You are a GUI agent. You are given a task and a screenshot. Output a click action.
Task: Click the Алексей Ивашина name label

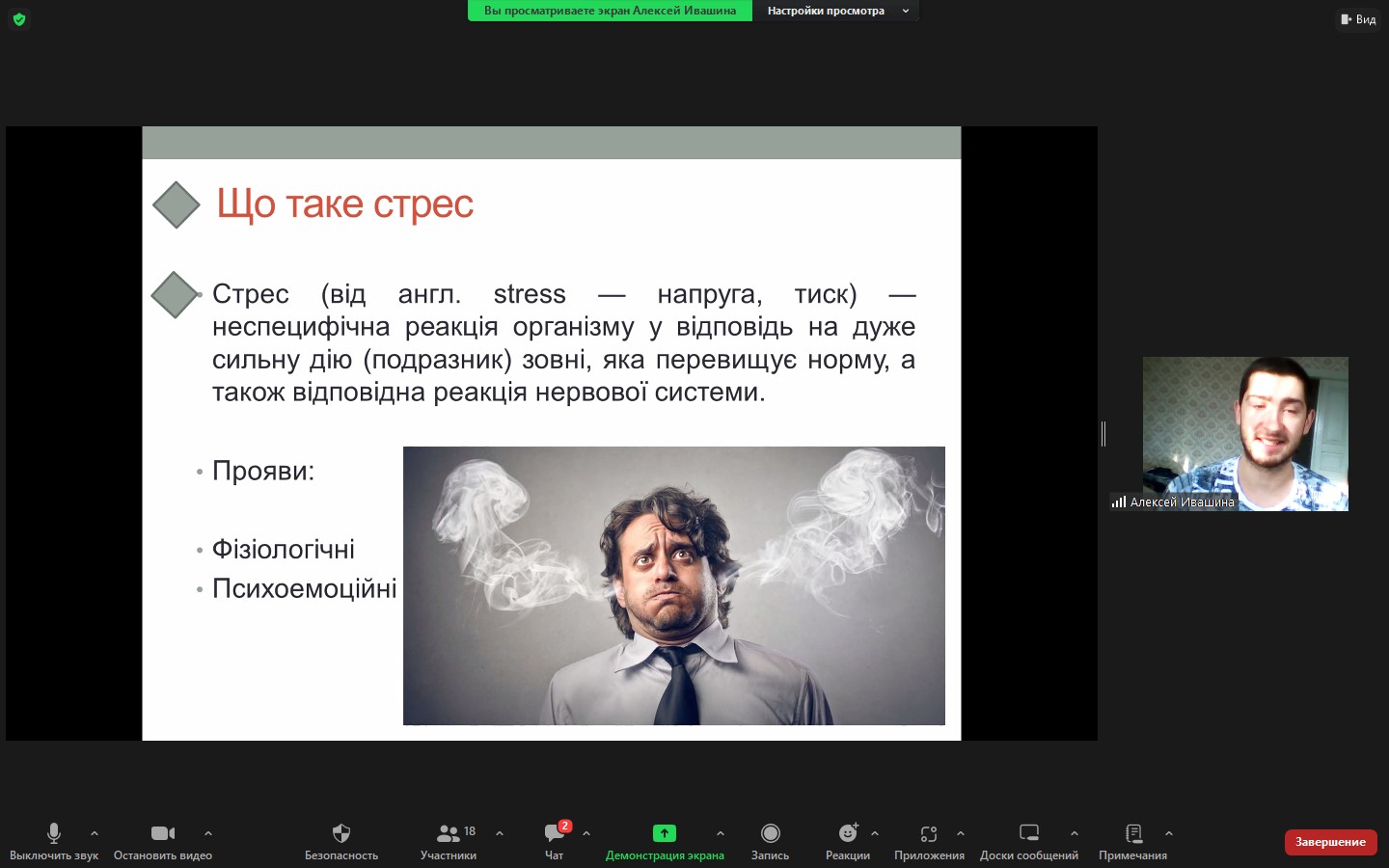pos(1182,502)
